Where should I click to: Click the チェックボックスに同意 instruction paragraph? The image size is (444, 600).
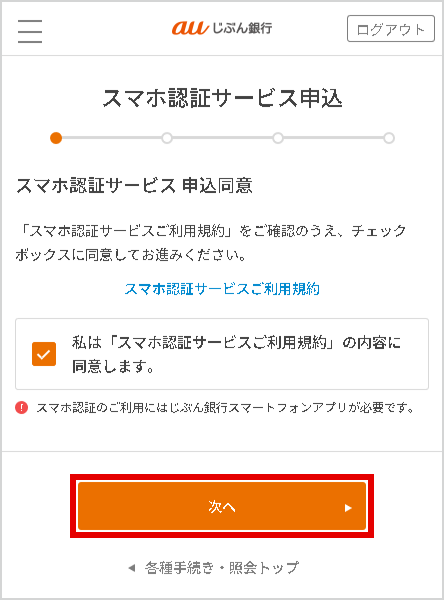click(211, 243)
